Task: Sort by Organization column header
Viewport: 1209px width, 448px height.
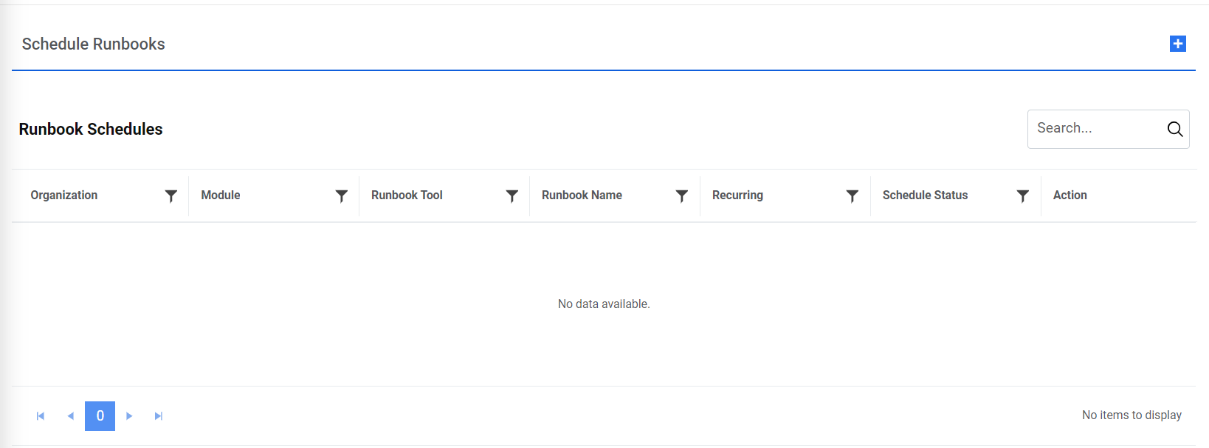Action: [64, 196]
